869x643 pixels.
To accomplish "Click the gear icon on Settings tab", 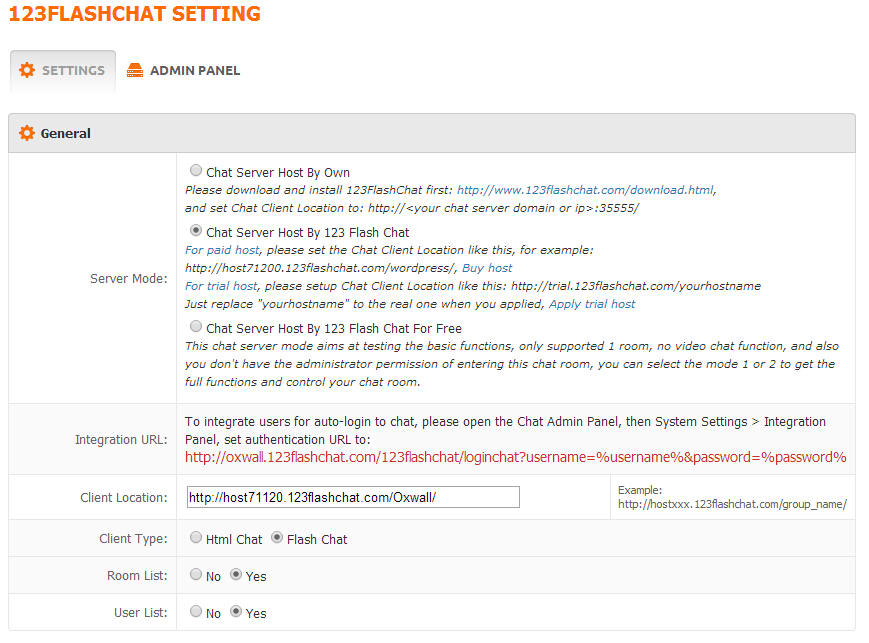I will [27, 71].
